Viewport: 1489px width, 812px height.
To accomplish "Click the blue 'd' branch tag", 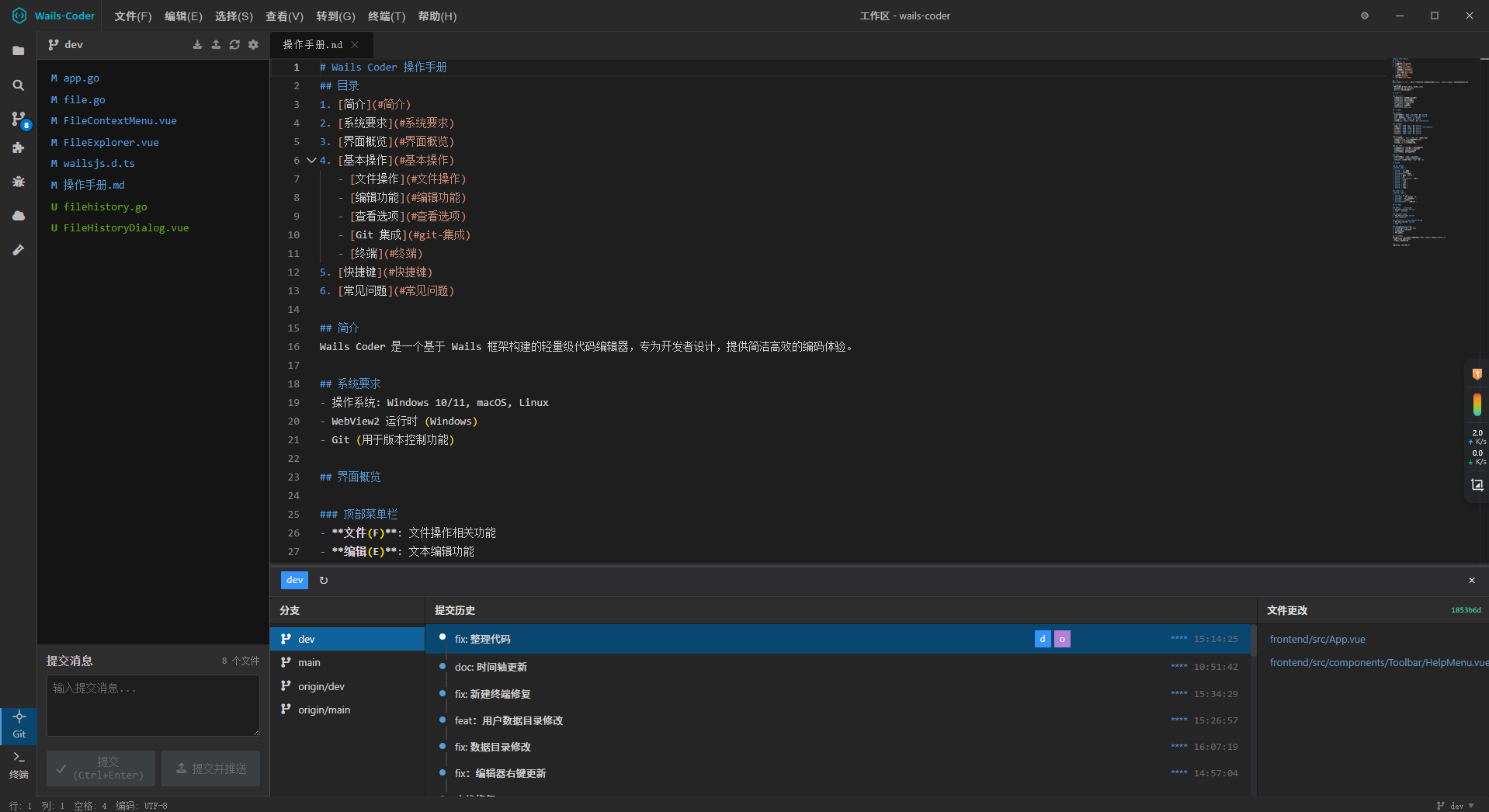I will [1043, 639].
